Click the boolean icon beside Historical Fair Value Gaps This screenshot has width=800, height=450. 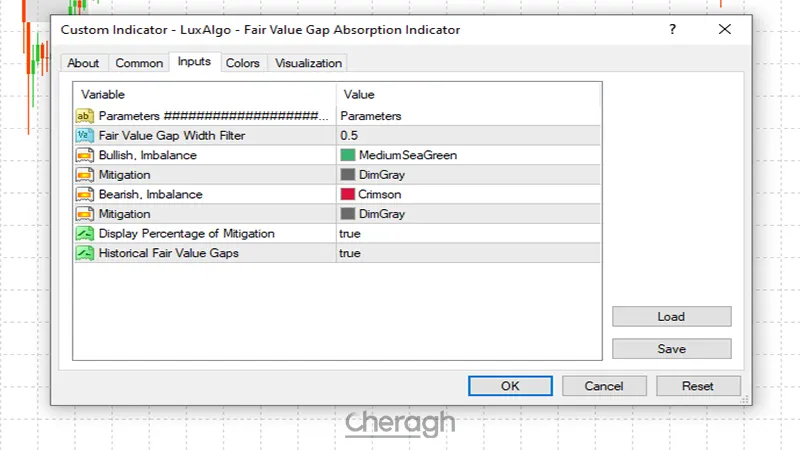tap(85, 253)
